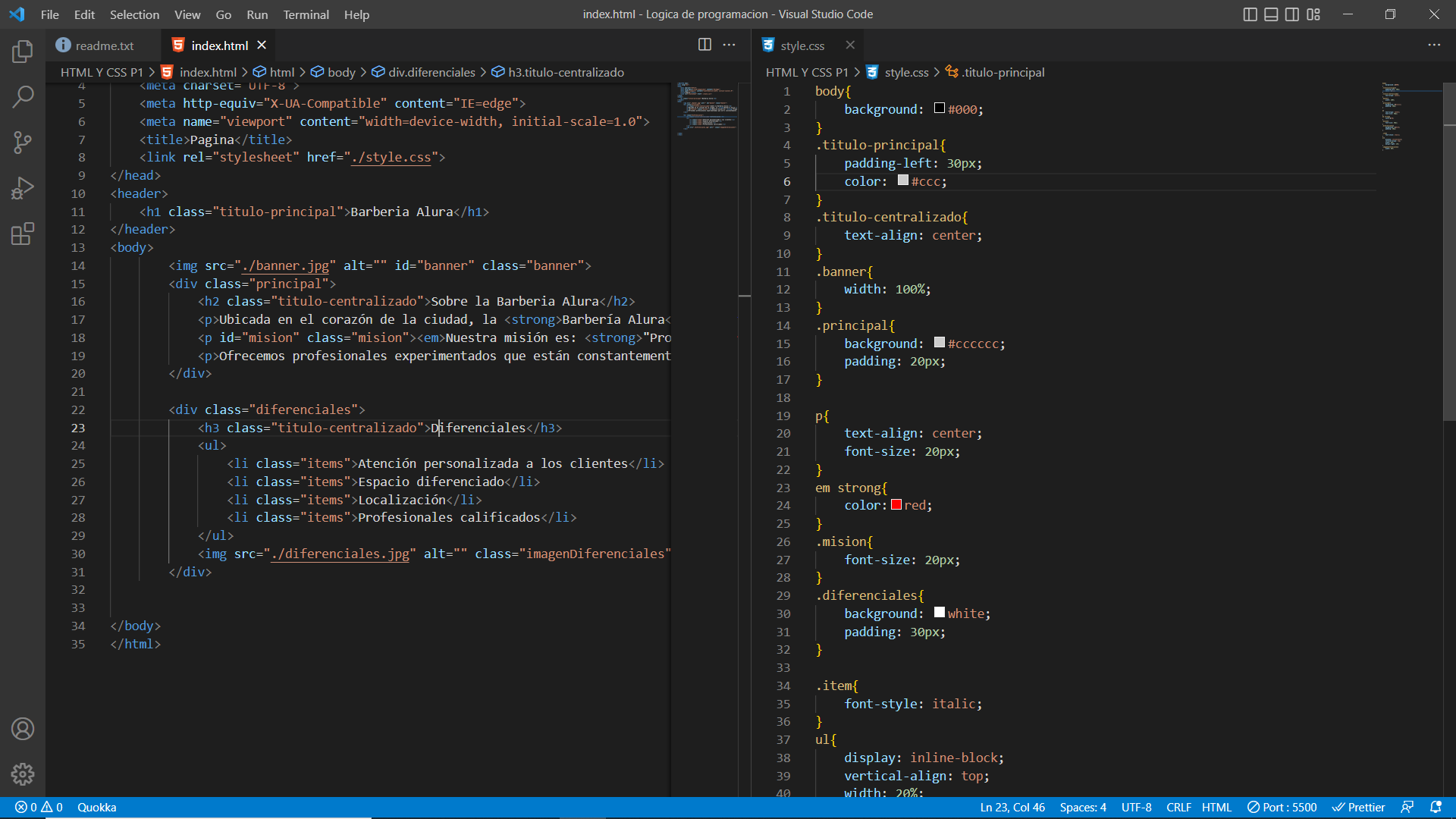
Task: Open color picker for #000 swatch
Action: coord(940,108)
